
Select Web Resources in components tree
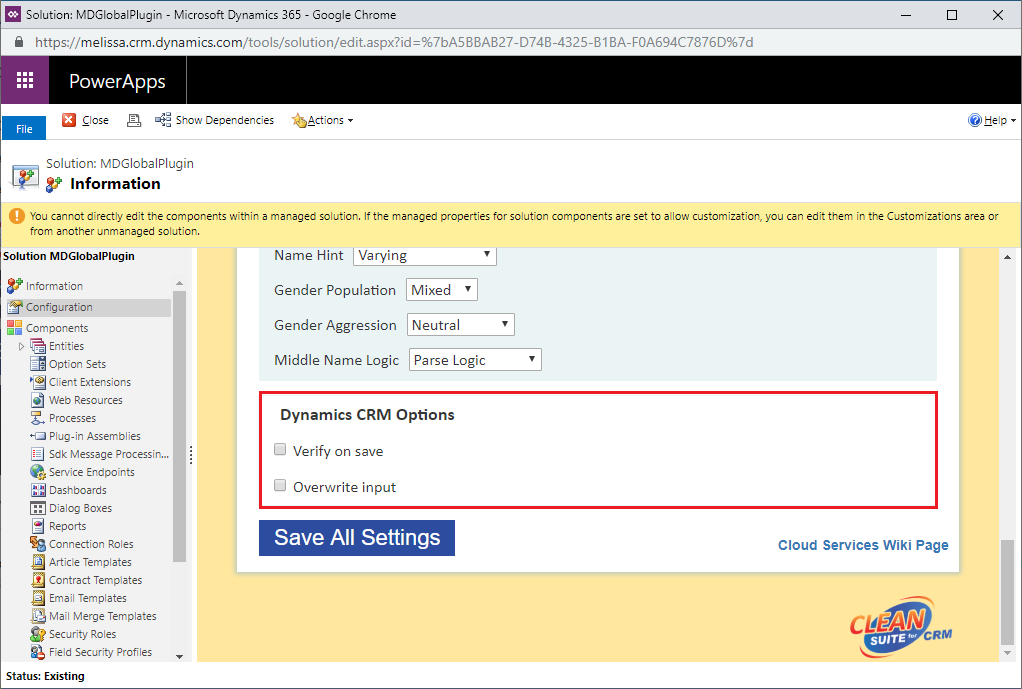[x=86, y=400]
